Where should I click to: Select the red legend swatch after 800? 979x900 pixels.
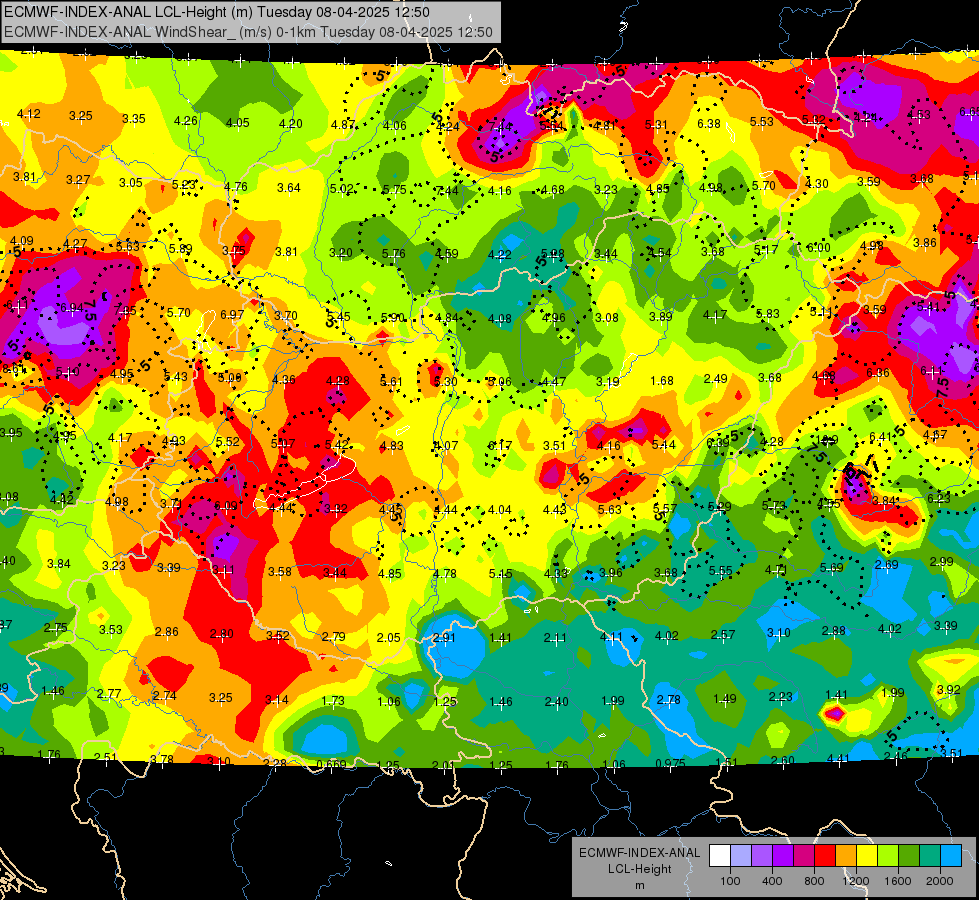(x=825, y=856)
